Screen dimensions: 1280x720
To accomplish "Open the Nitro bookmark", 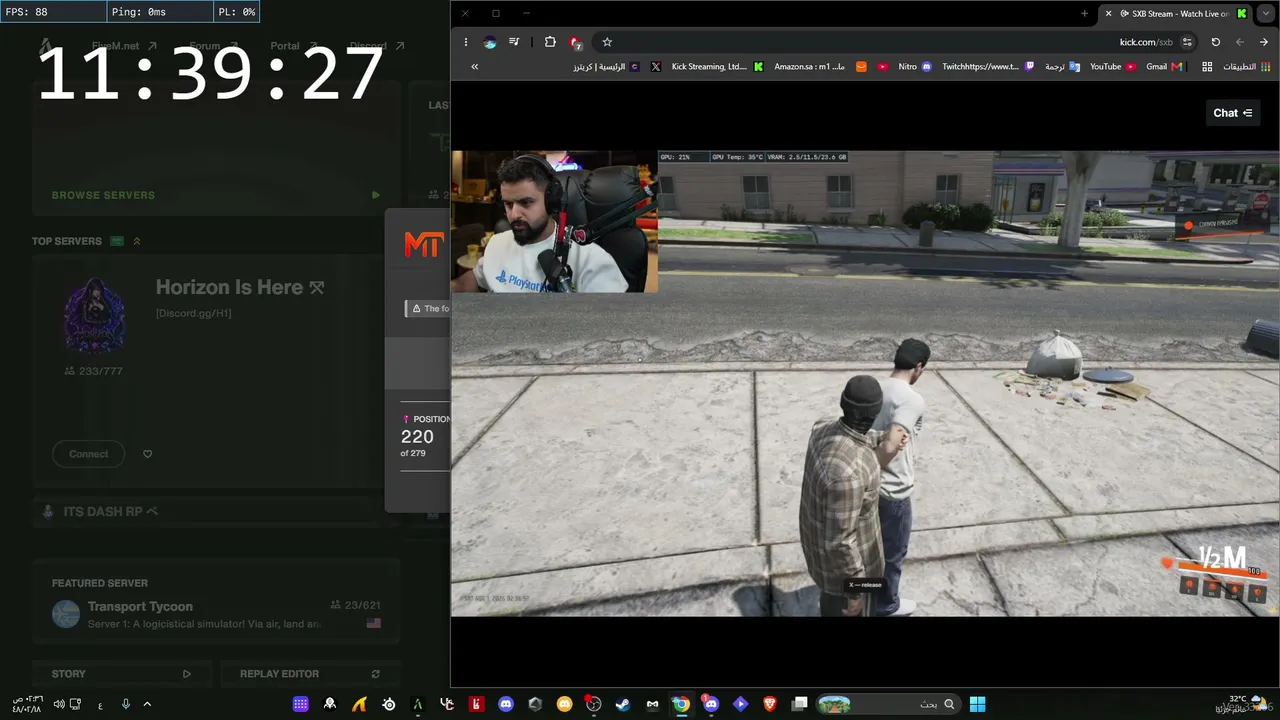I will pyautogui.click(x=915, y=67).
